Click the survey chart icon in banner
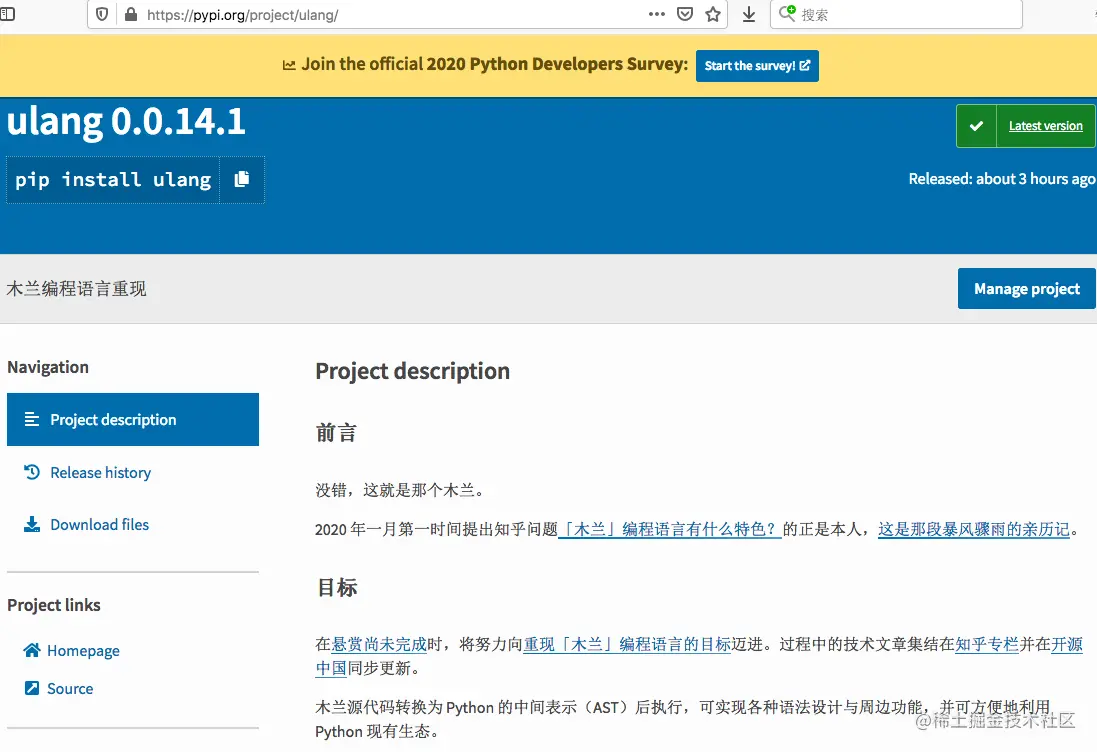Screen dimensions: 1097x752 pyautogui.click(x=289, y=65)
